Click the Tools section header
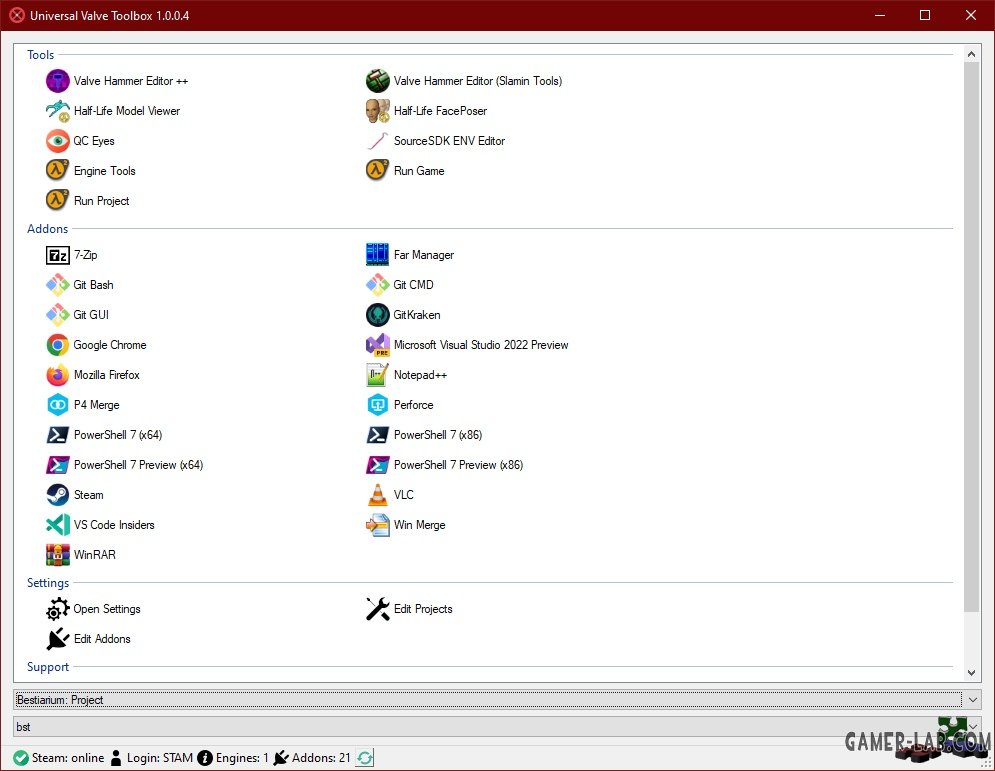The height and width of the screenshot is (771, 995). tap(41, 55)
